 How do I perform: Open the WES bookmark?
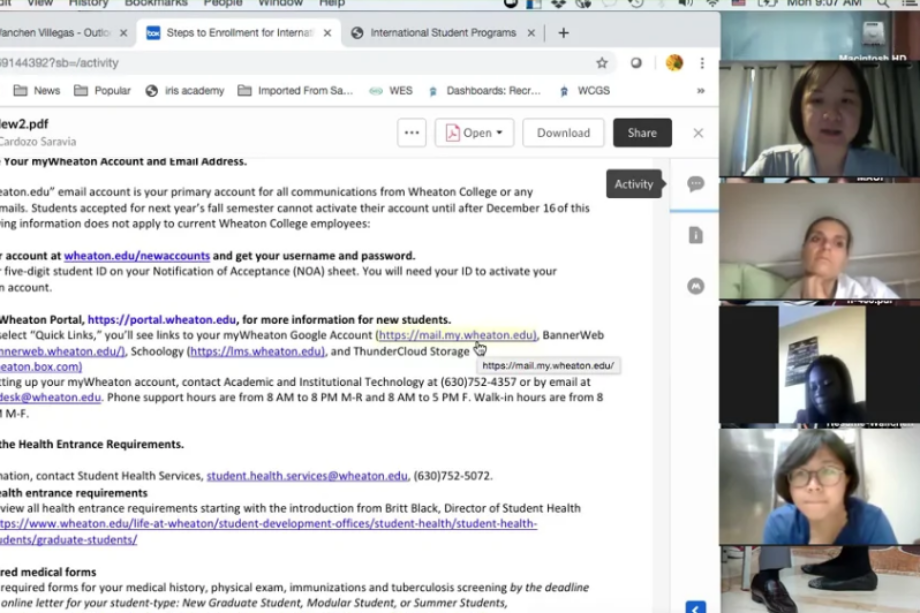(x=391, y=91)
